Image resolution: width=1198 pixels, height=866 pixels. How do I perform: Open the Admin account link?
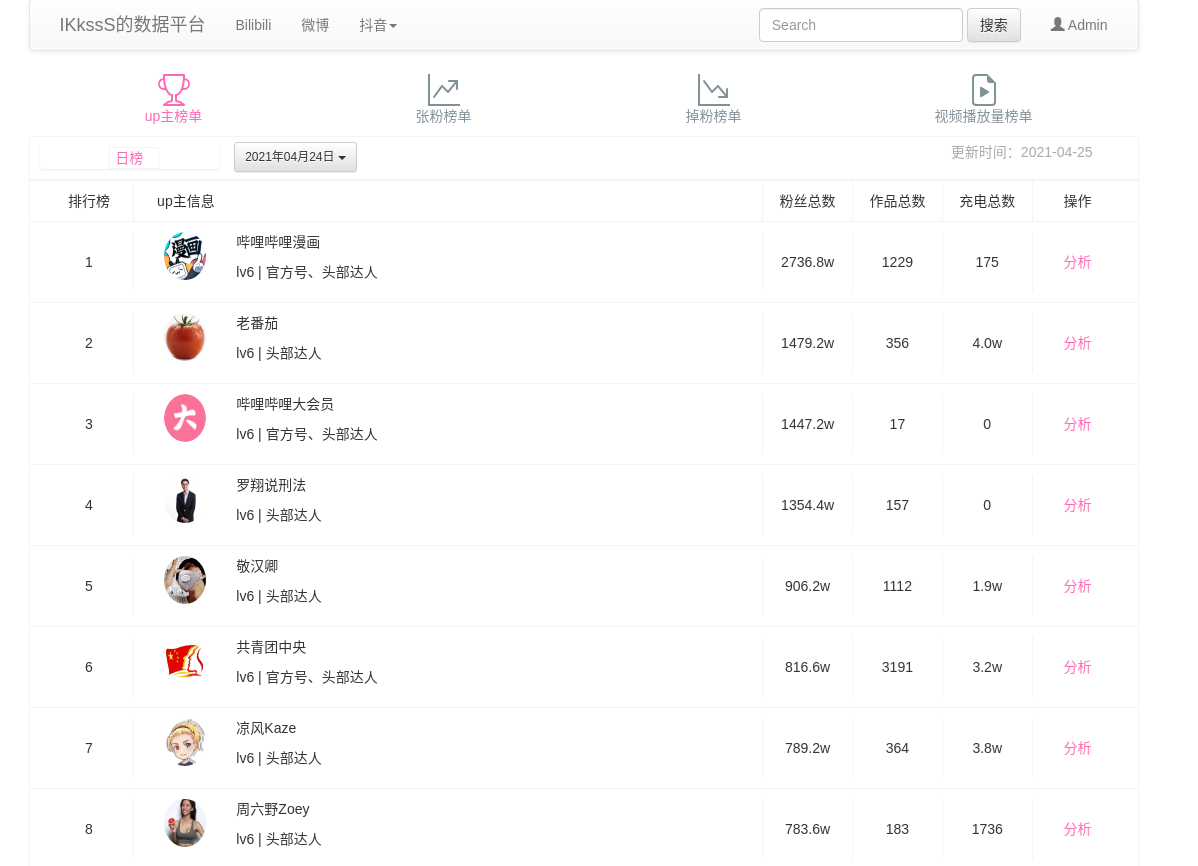pos(1079,25)
